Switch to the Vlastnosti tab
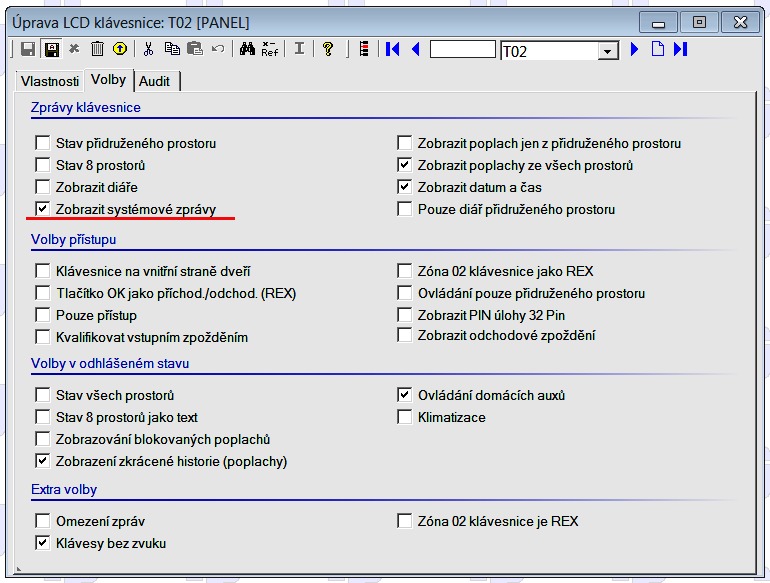 (49, 81)
